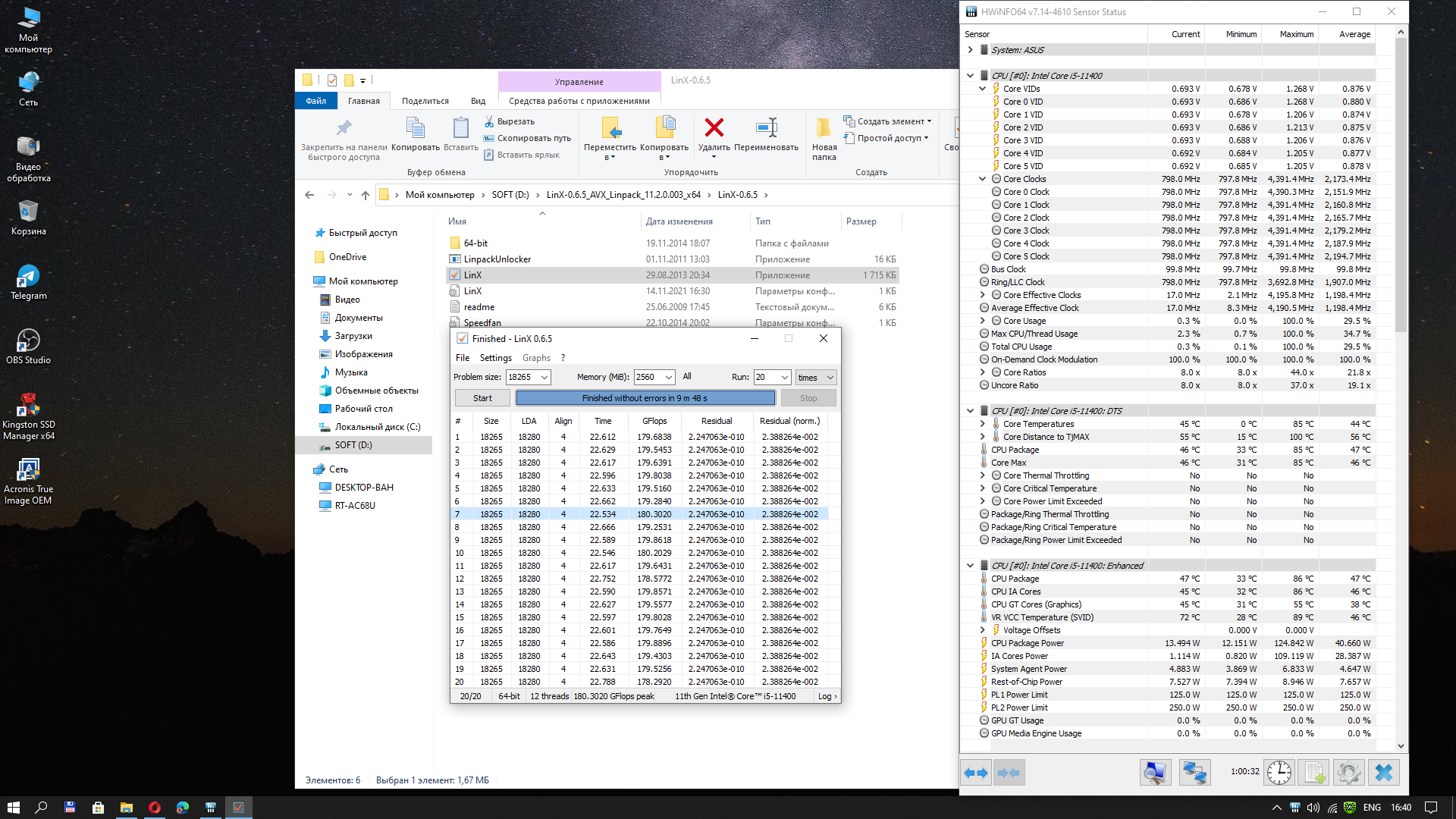Switch to Вид tab in Explorer ribbon
The height and width of the screenshot is (819, 1456).
click(478, 101)
